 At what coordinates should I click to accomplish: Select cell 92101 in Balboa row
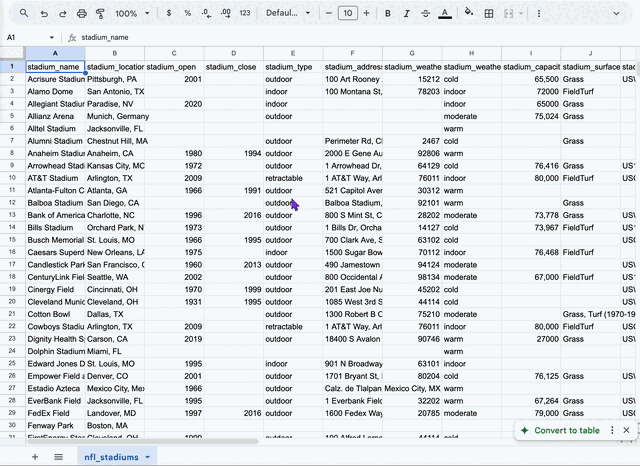(x=412, y=203)
